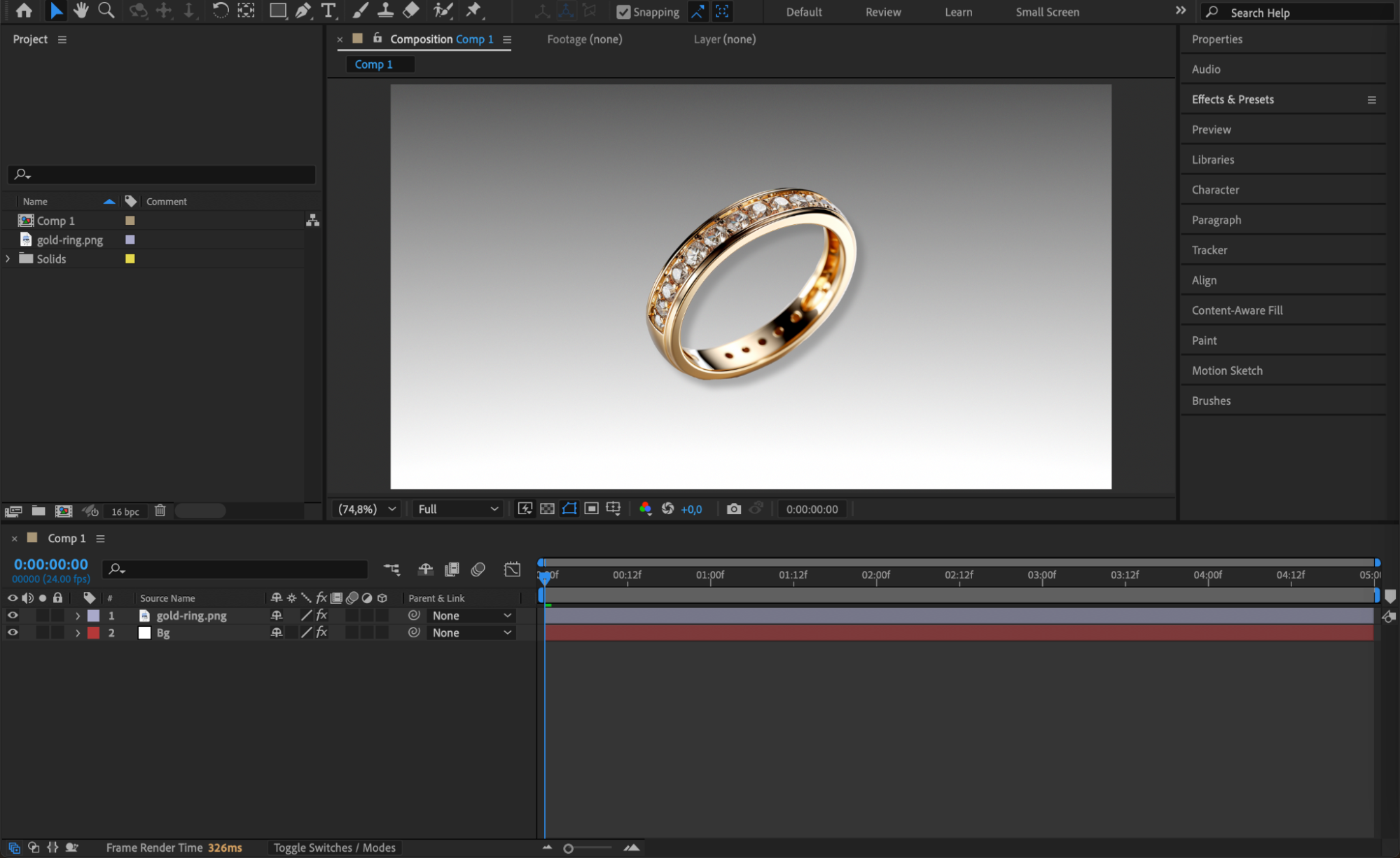Click the Home icon in toolbar
The image size is (1400, 858).
[24, 11]
